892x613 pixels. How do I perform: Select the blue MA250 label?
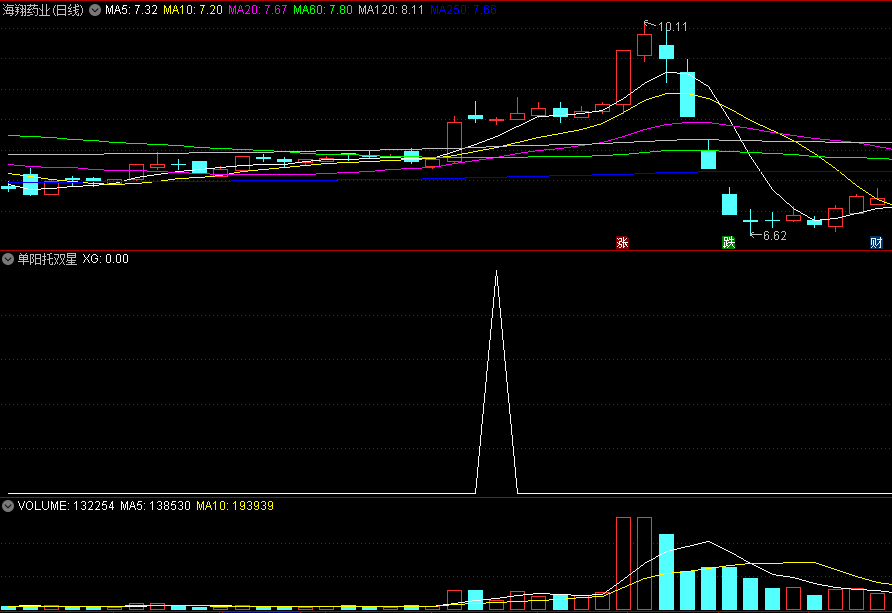pos(463,10)
